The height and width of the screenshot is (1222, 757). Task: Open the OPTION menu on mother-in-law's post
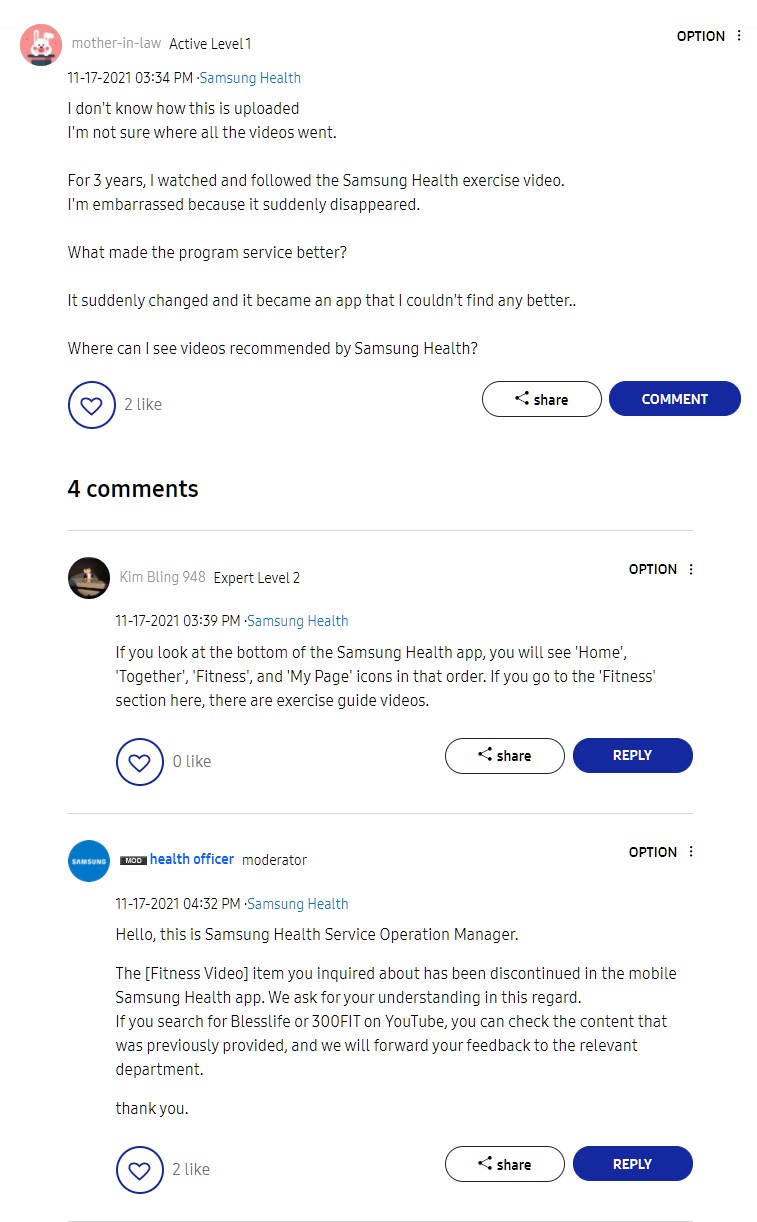coord(710,36)
